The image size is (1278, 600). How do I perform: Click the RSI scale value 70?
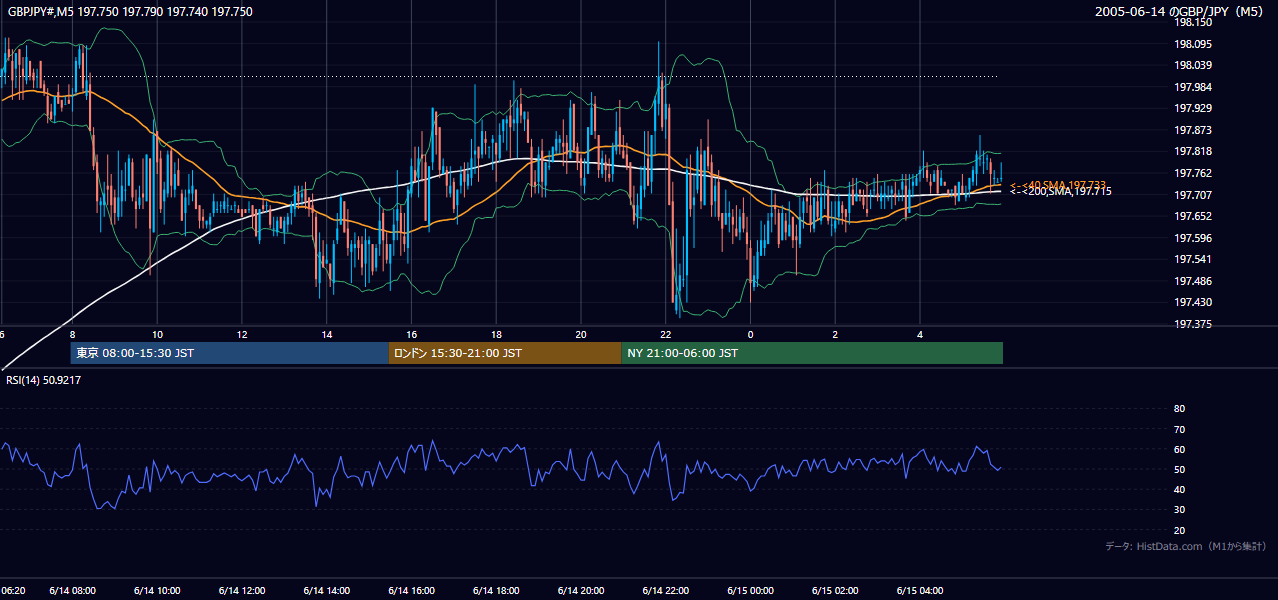click(x=1179, y=429)
